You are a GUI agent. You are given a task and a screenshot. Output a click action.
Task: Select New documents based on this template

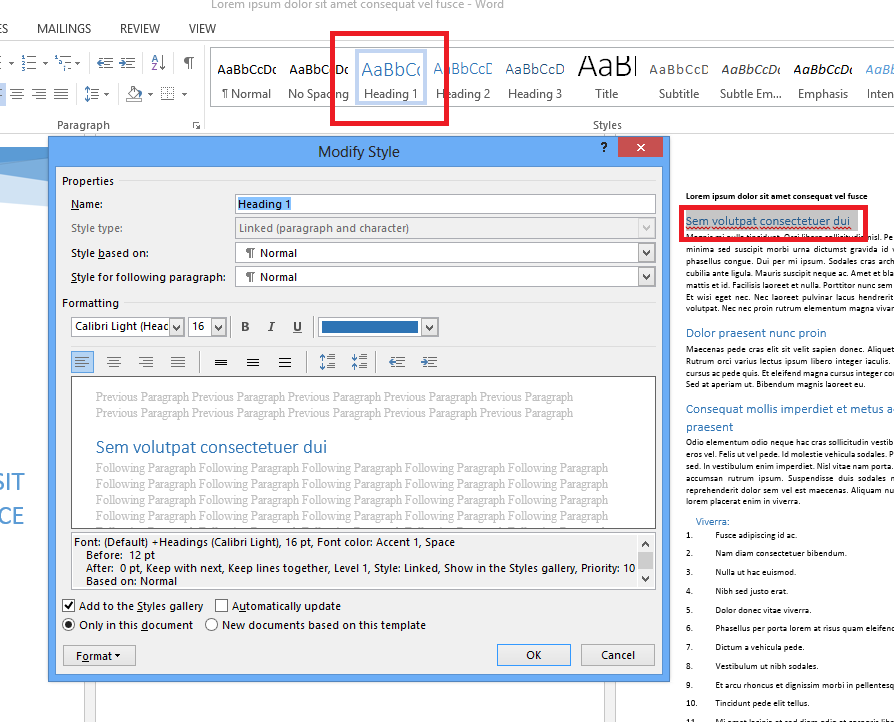(x=212, y=625)
